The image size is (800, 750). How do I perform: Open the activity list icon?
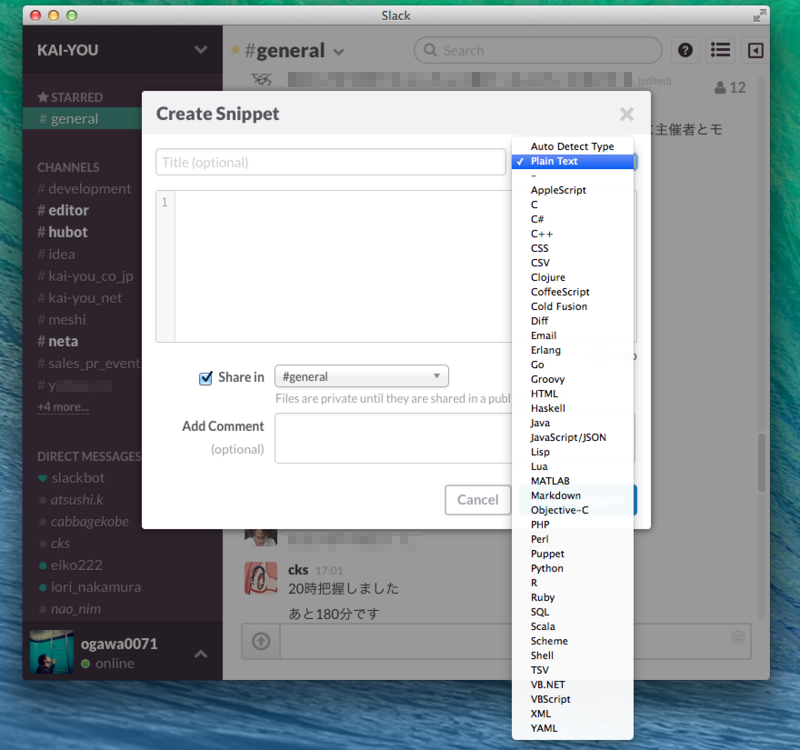point(720,50)
